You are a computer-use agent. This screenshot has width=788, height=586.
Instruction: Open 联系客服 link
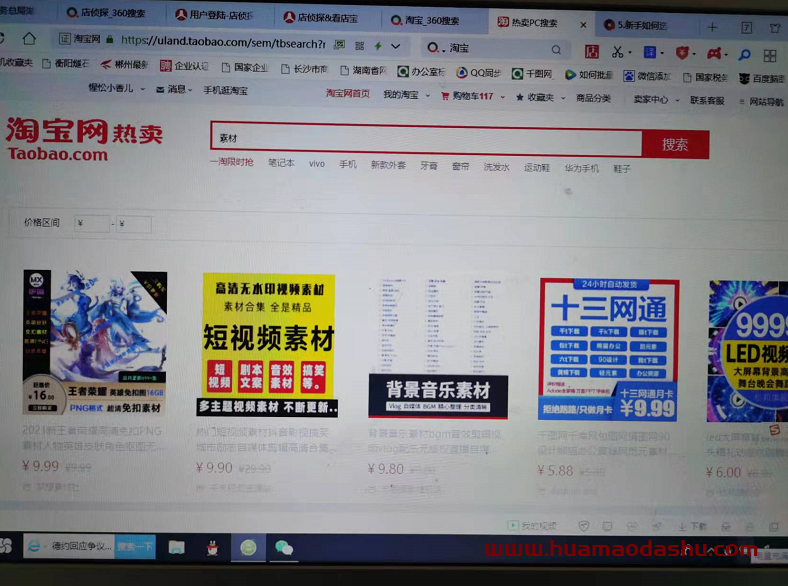coord(707,101)
